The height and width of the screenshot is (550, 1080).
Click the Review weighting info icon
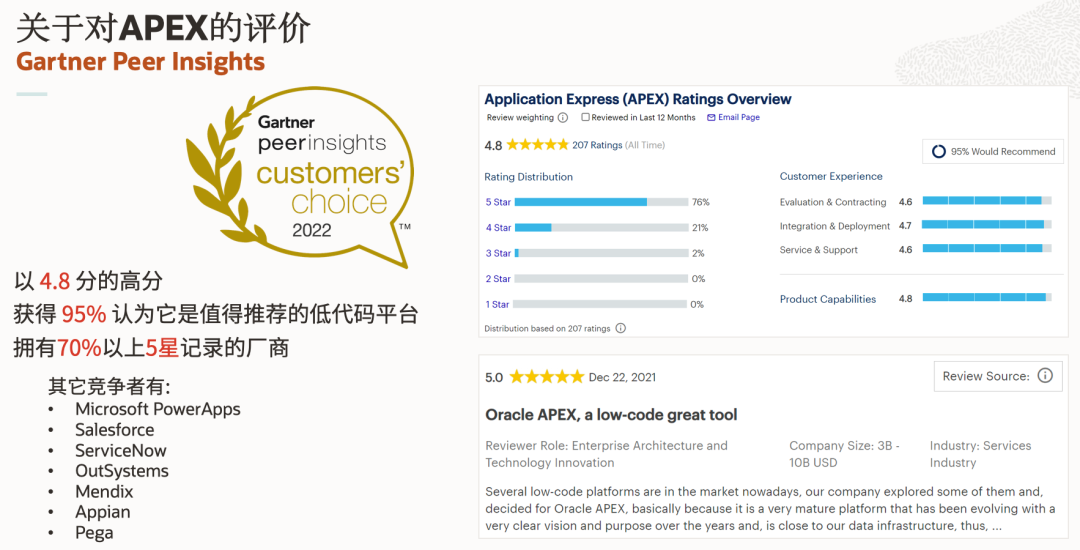point(563,118)
